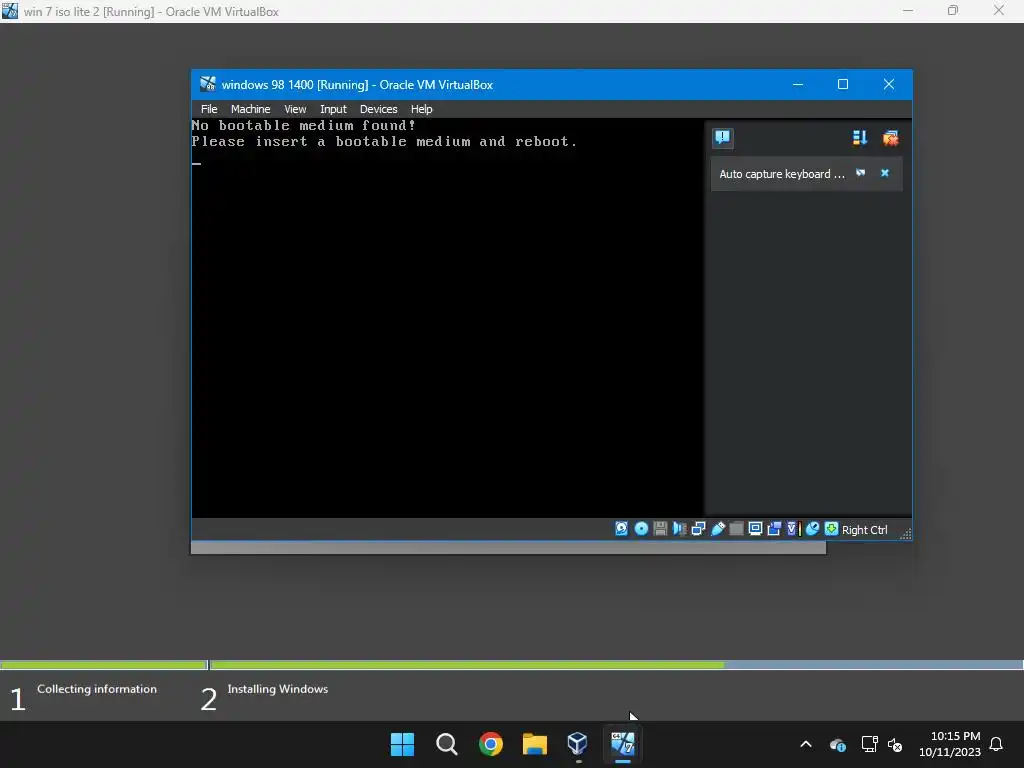Restore down the win 7 iso lite 2 window
The width and height of the screenshot is (1024, 768).
click(953, 11)
